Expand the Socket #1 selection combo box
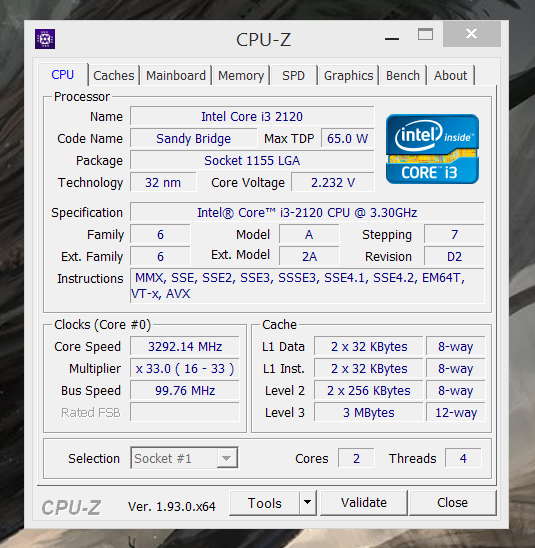 (x=184, y=458)
